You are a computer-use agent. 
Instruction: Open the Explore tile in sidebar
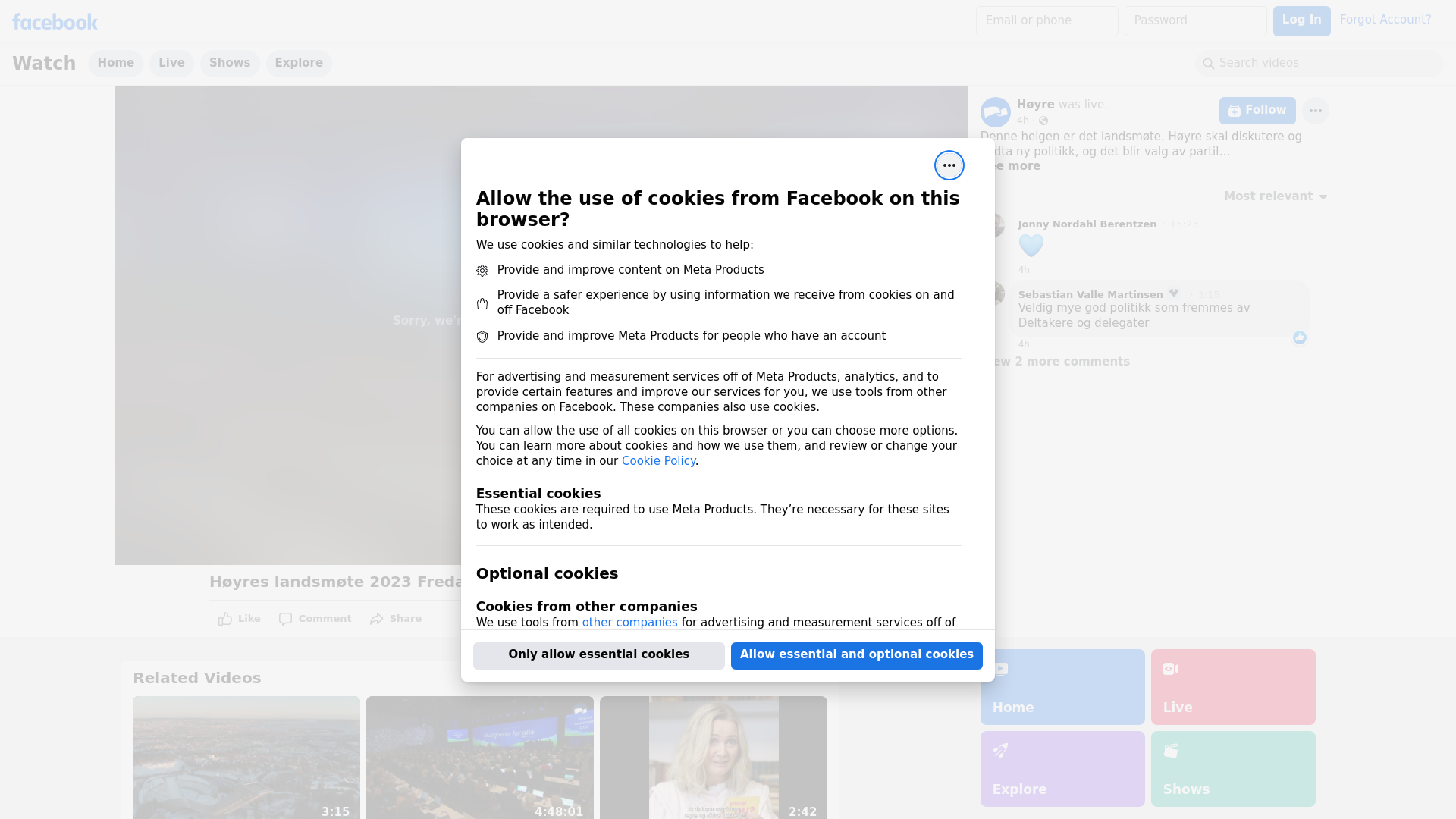[1062, 769]
